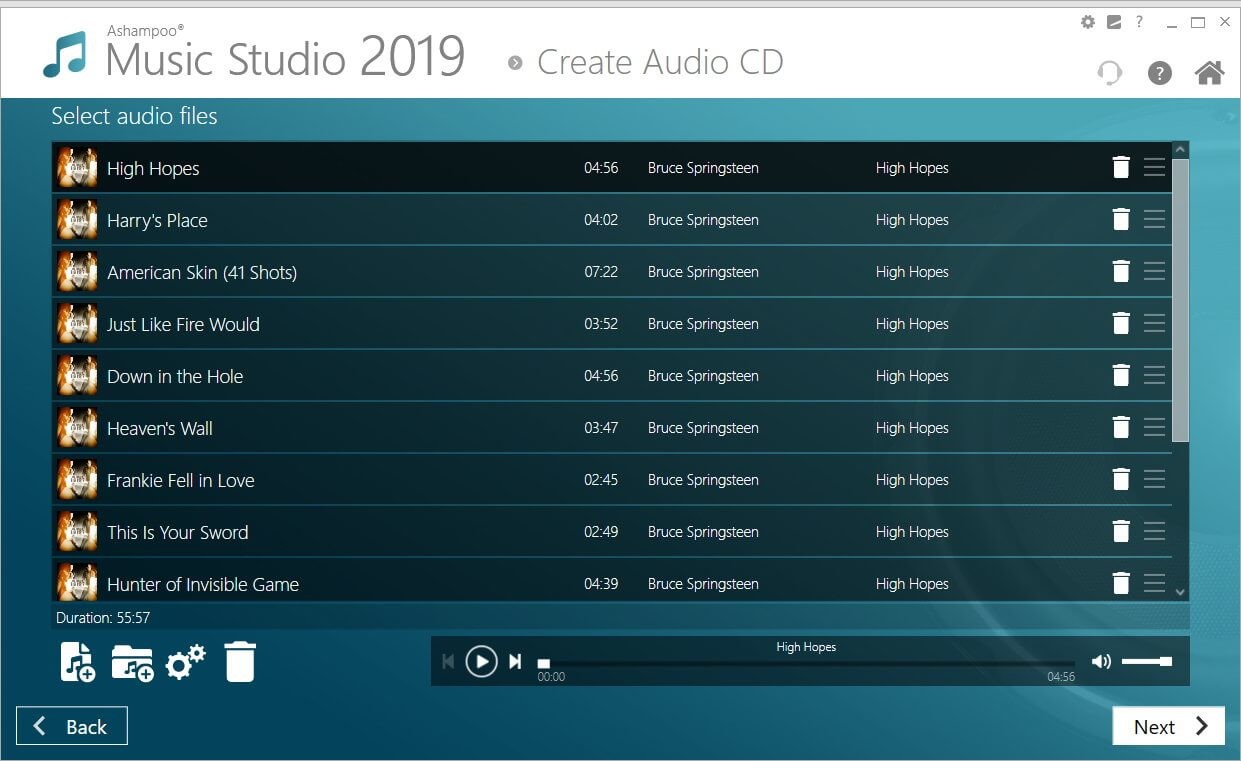Screen dimensions: 1241x761
Task: Add audio files to the track list
Action: coord(77,661)
